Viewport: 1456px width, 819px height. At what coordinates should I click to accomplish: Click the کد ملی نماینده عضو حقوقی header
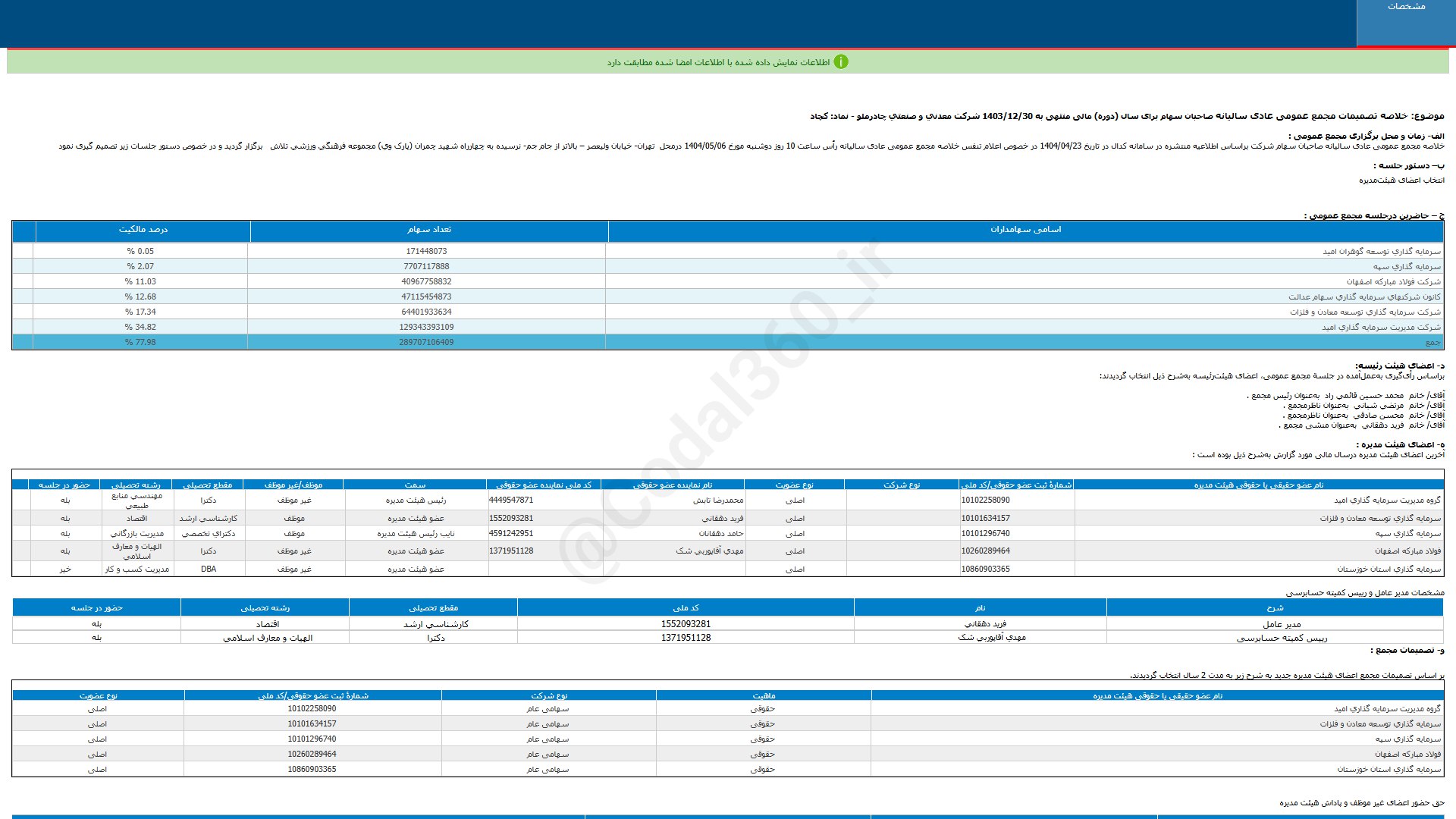coord(544,485)
